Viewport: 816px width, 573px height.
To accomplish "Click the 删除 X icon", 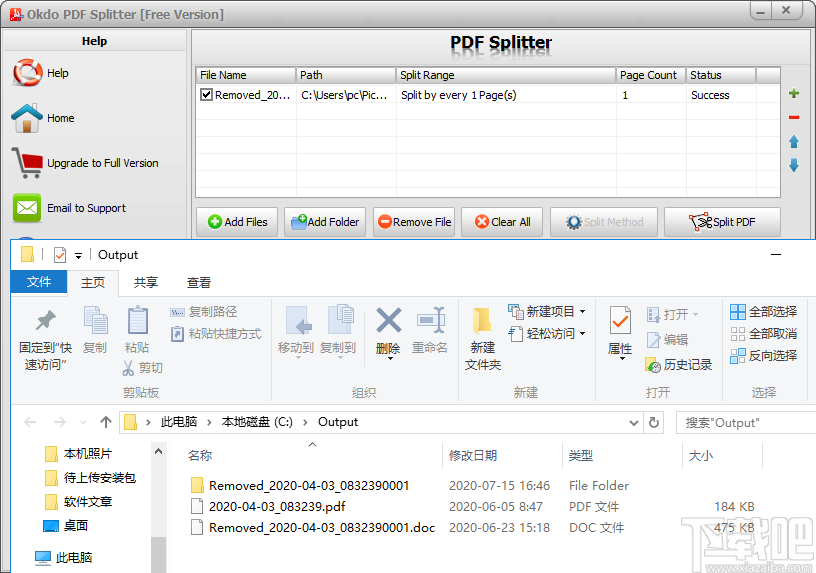I will [x=389, y=320].
